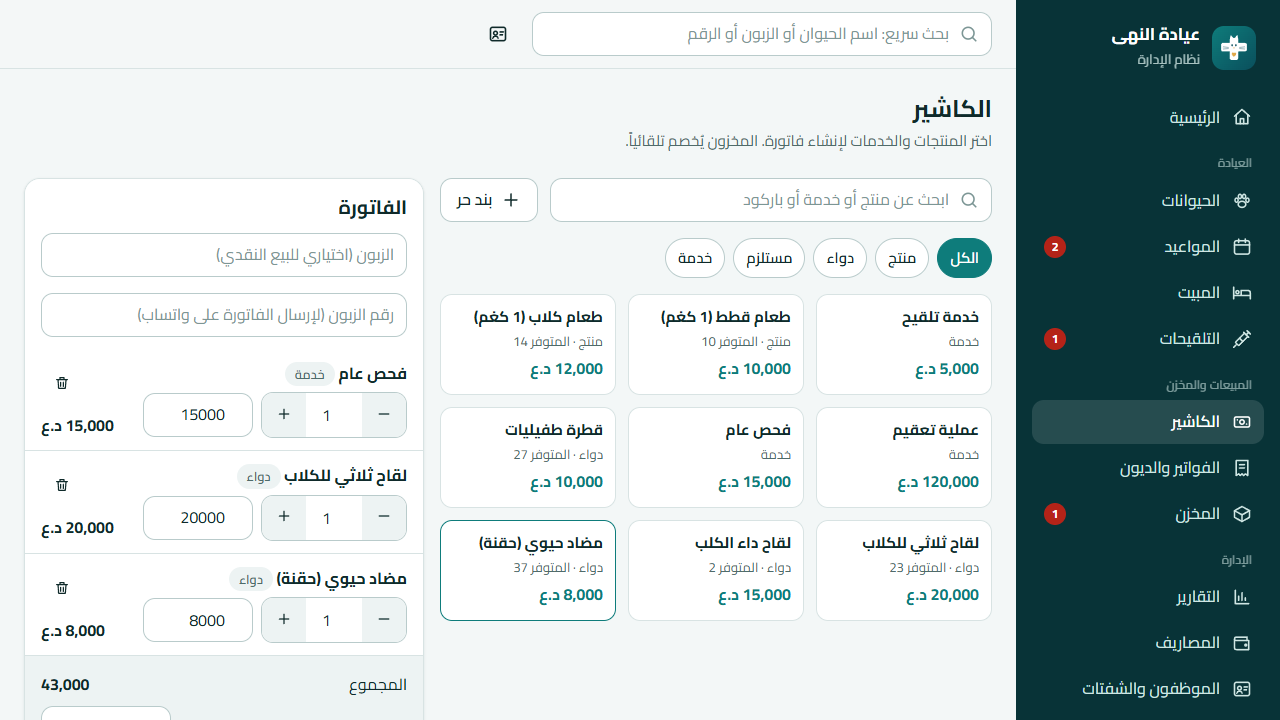
Task: Open المخزن inventory page
Action: [x=1148, y=514]
